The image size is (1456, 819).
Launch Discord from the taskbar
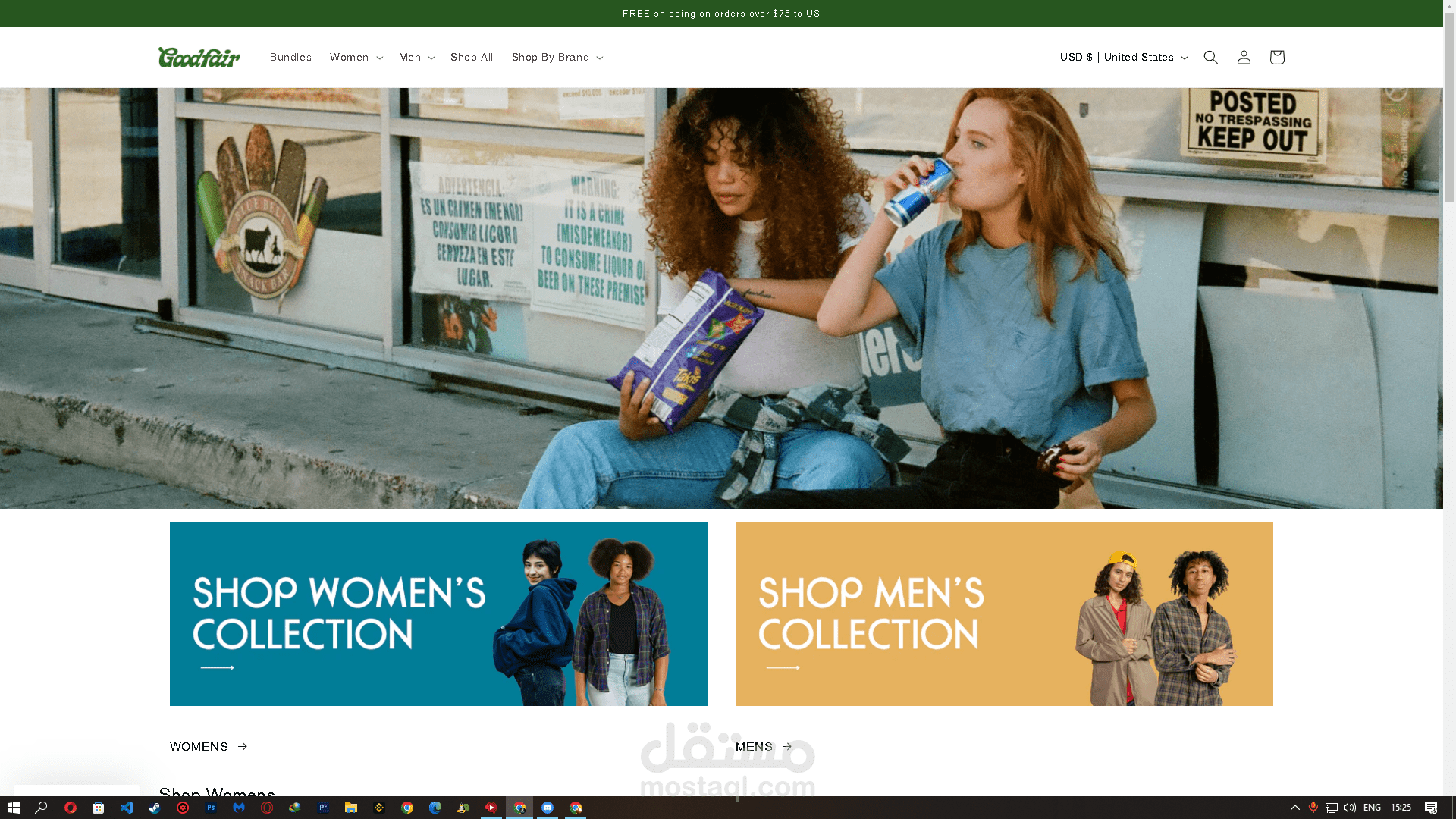point(548,808)
